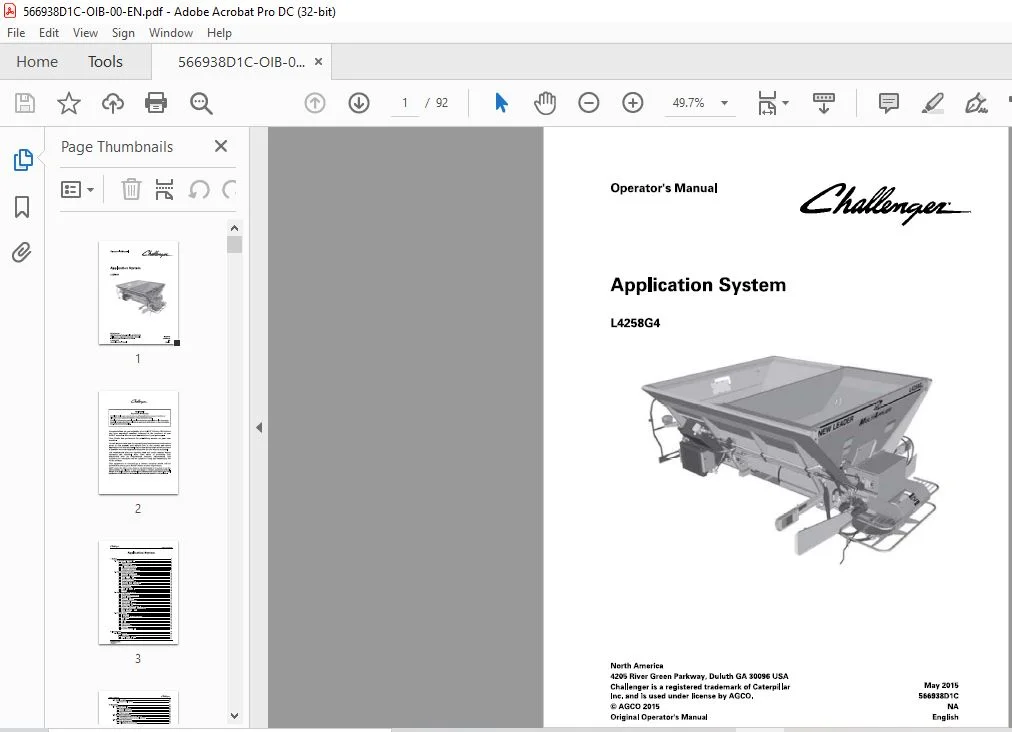Select the Highlight text pen tool
The image size is (1012, 732).
933,103
